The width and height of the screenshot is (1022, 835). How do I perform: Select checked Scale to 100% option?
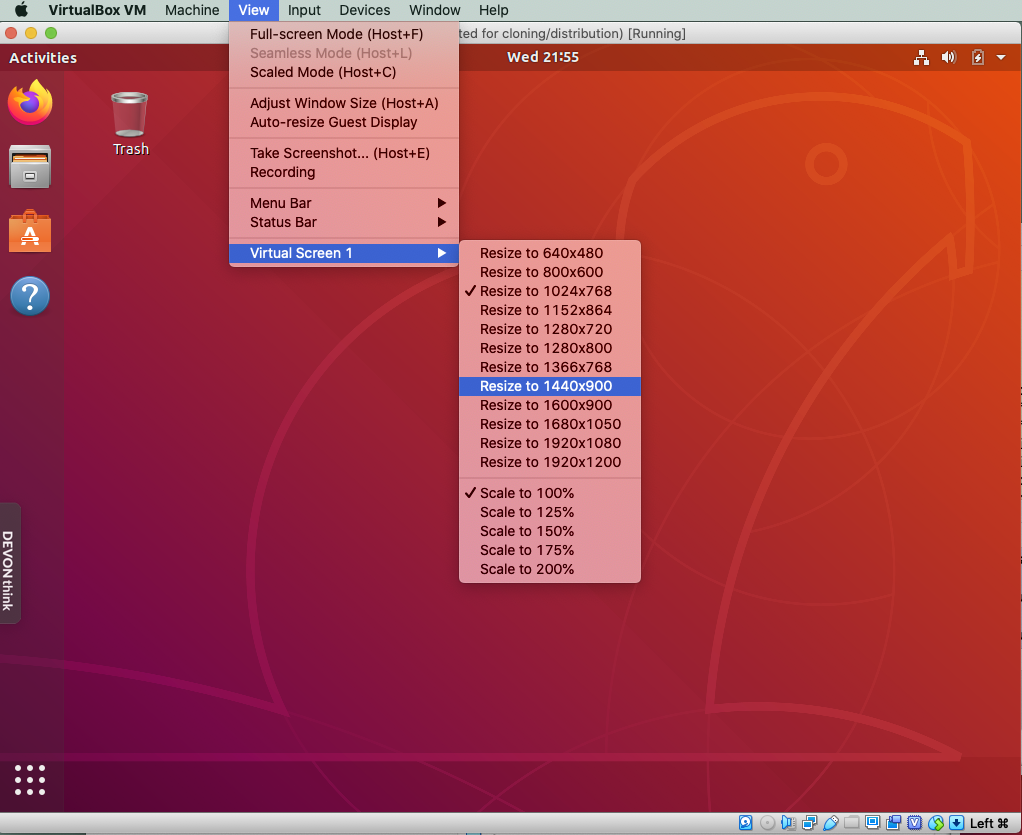527,493
